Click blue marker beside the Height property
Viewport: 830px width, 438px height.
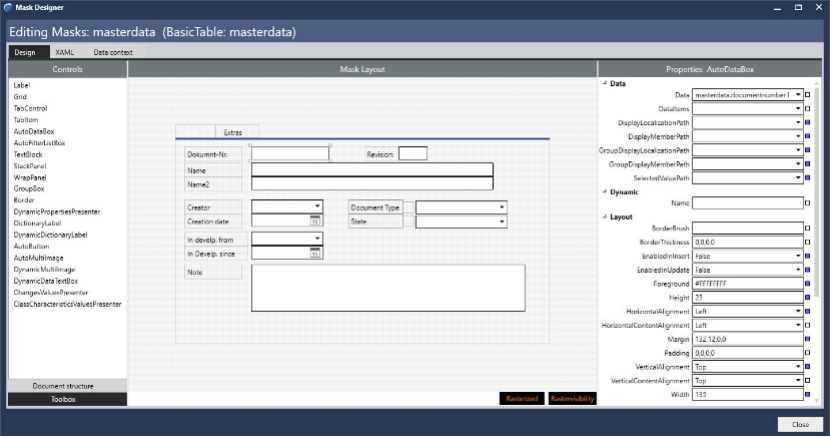[x=807, y=298]
